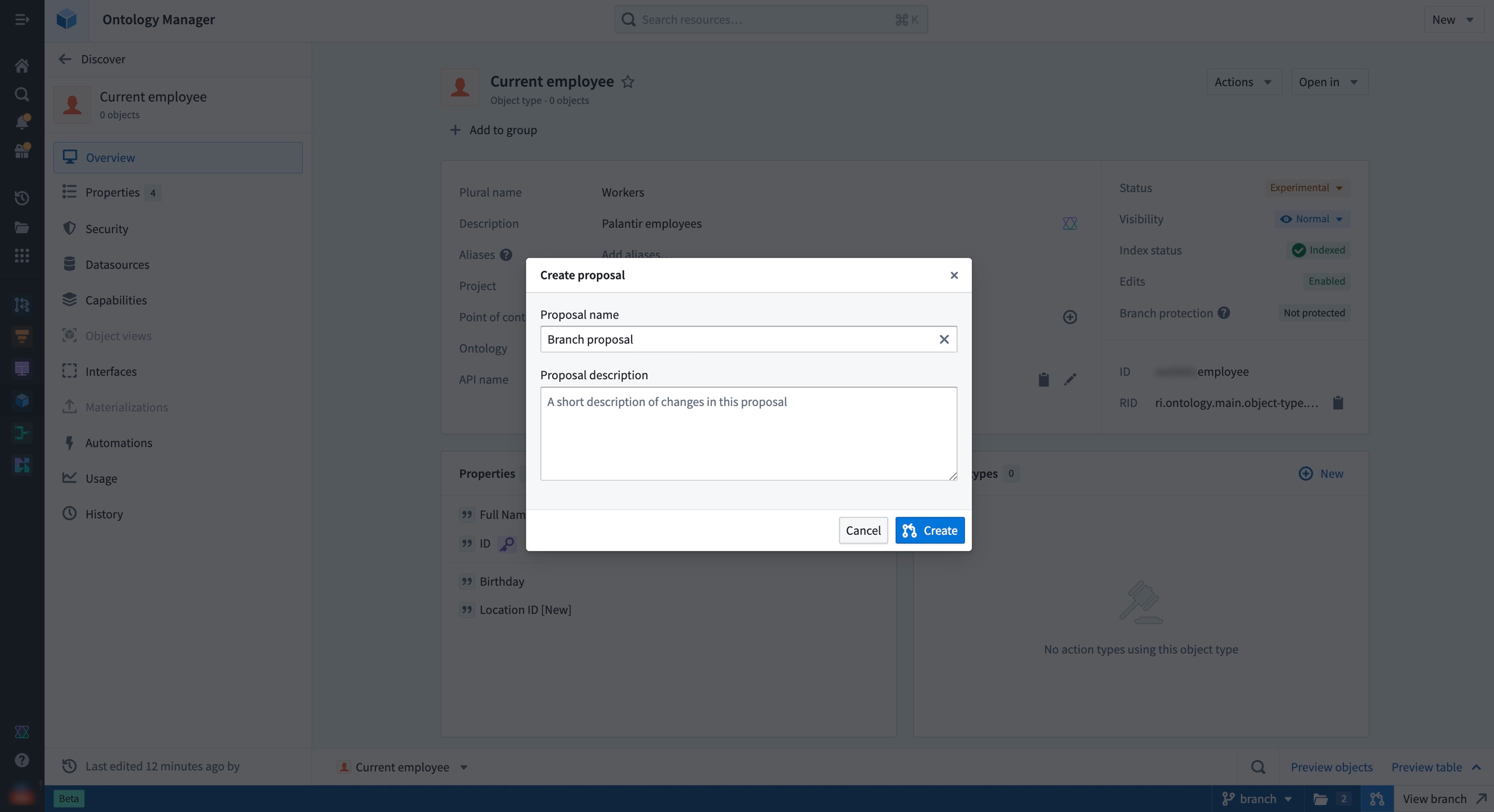Change Visibility using the eye toggle
1494x812 pixels.
(x=1312, y=218)
